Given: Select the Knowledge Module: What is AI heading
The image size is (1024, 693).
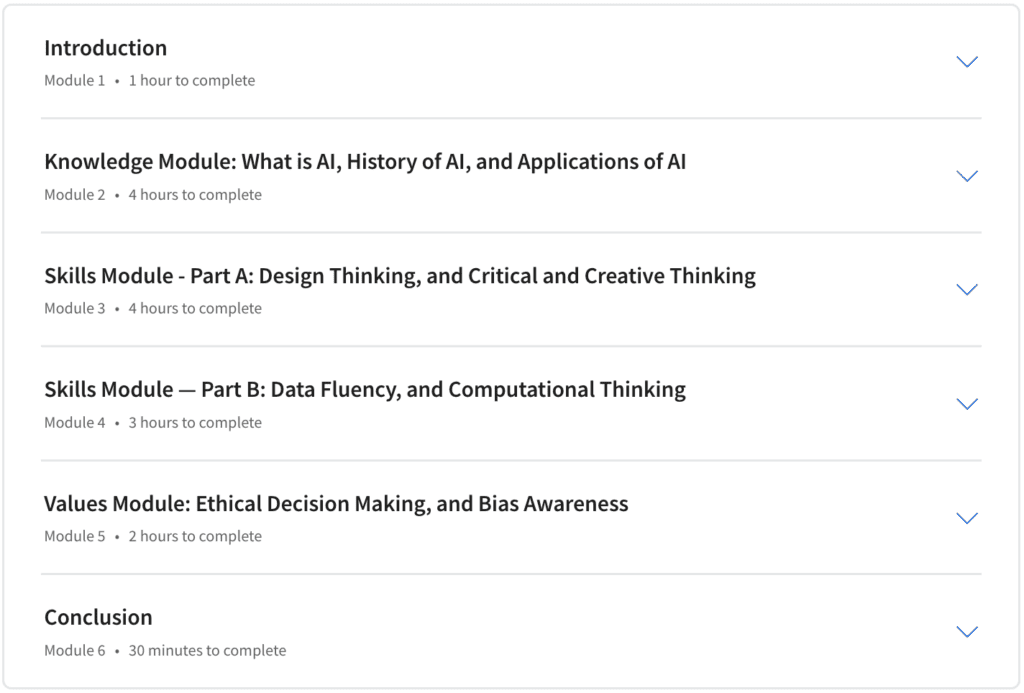Looking at the screenshot, I should tap(365, 162).
